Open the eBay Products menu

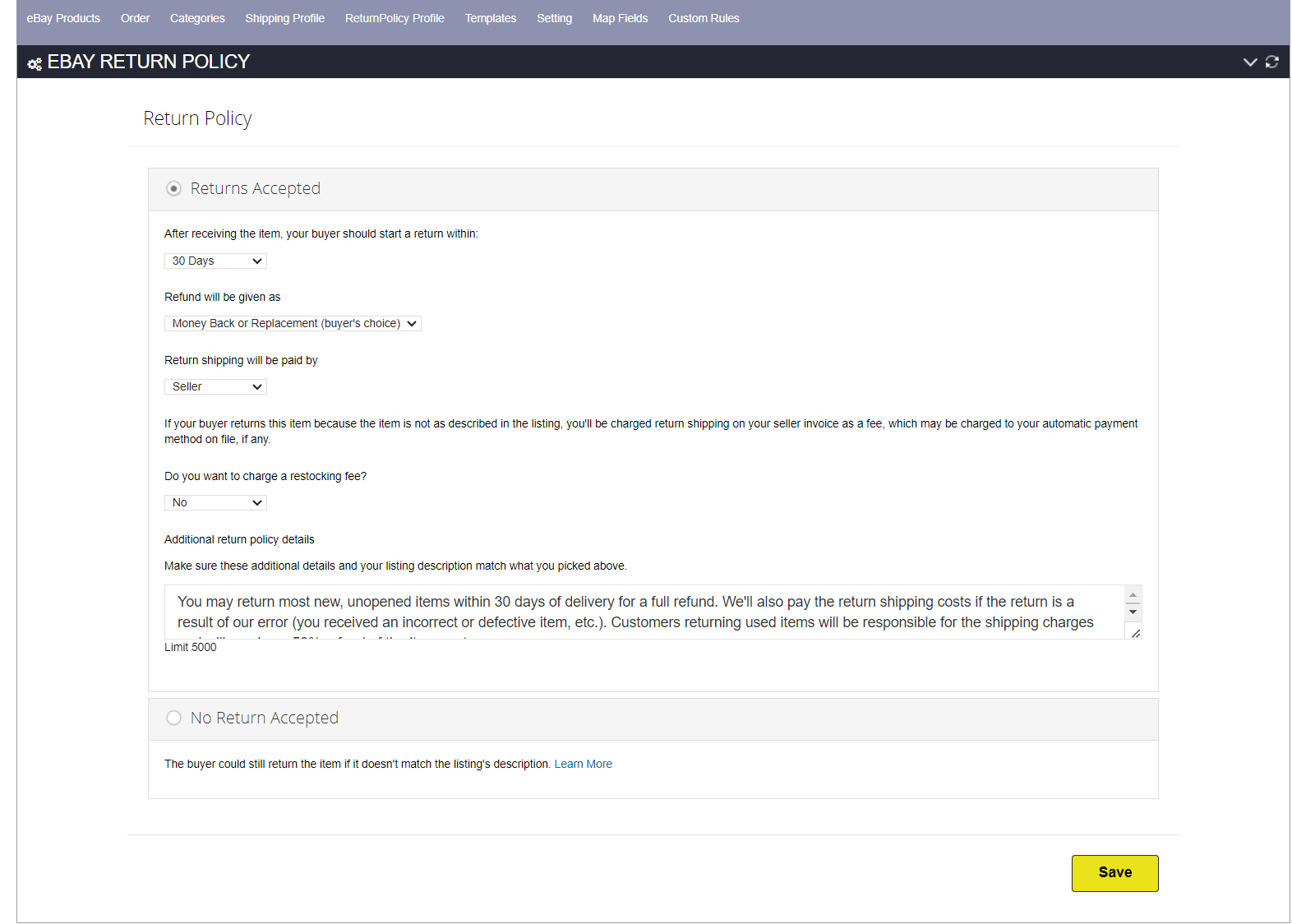pyautogui.click(x=63, y=18)
